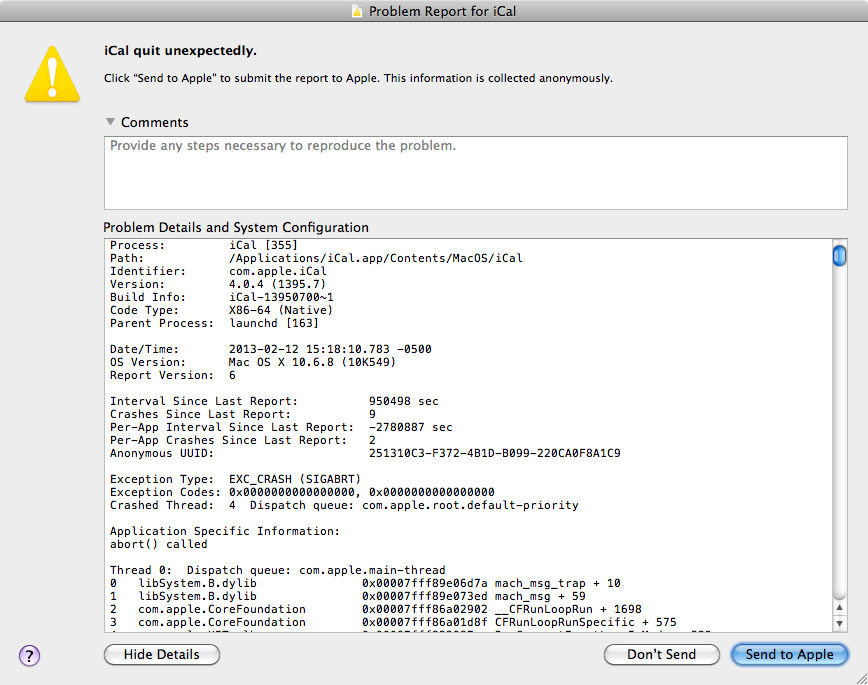The image size is (868, 685).
Task: Submit the report with Send to Apple
Action: 789,654
